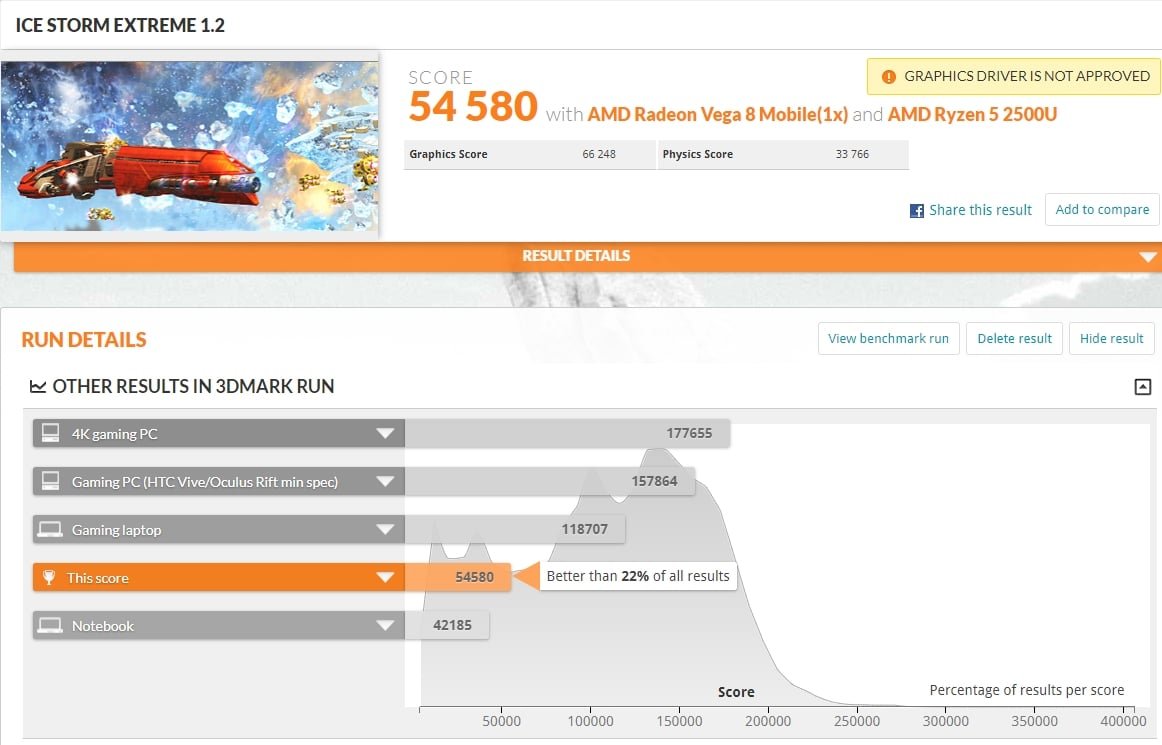Expand the Result Details orange bar
Screen dimensions: 1162x745
pyautogui.click(x=588, y=256)
